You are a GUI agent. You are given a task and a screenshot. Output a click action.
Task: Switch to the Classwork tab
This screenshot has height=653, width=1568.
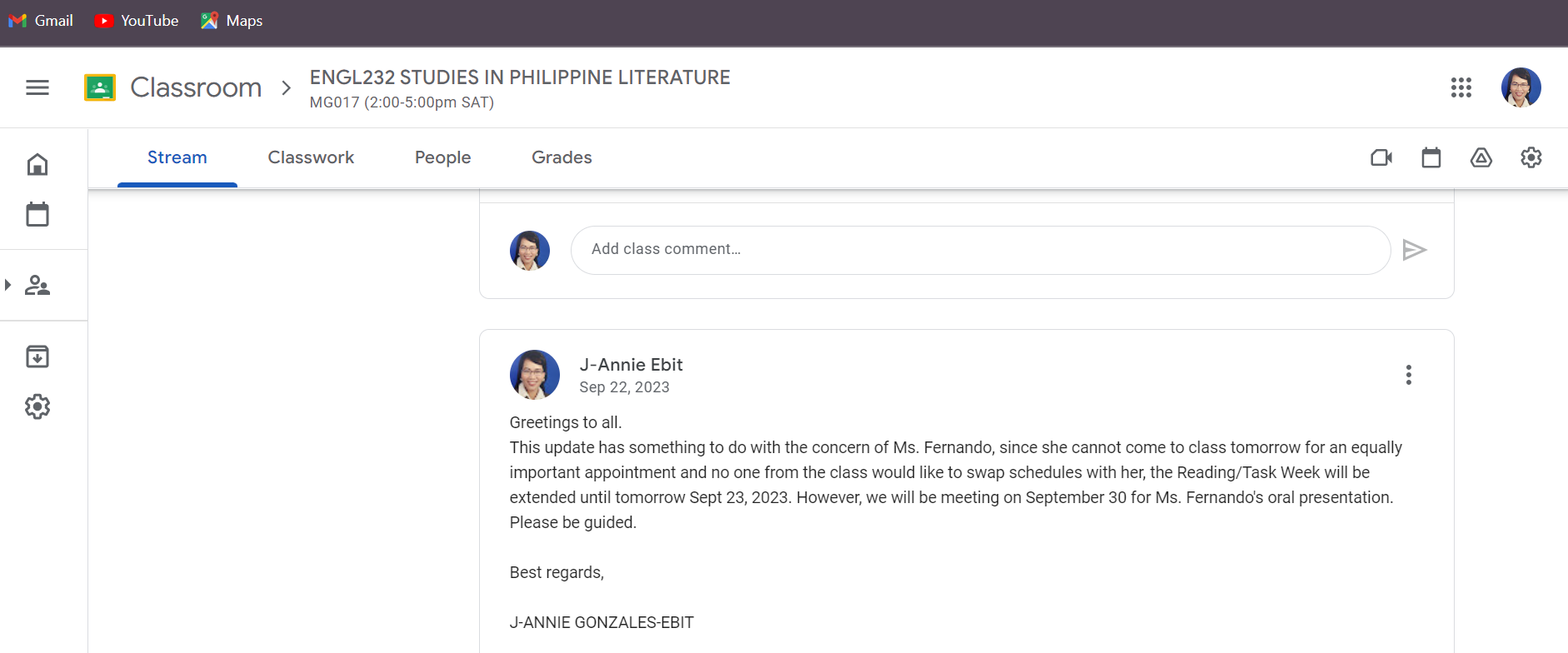311,157
